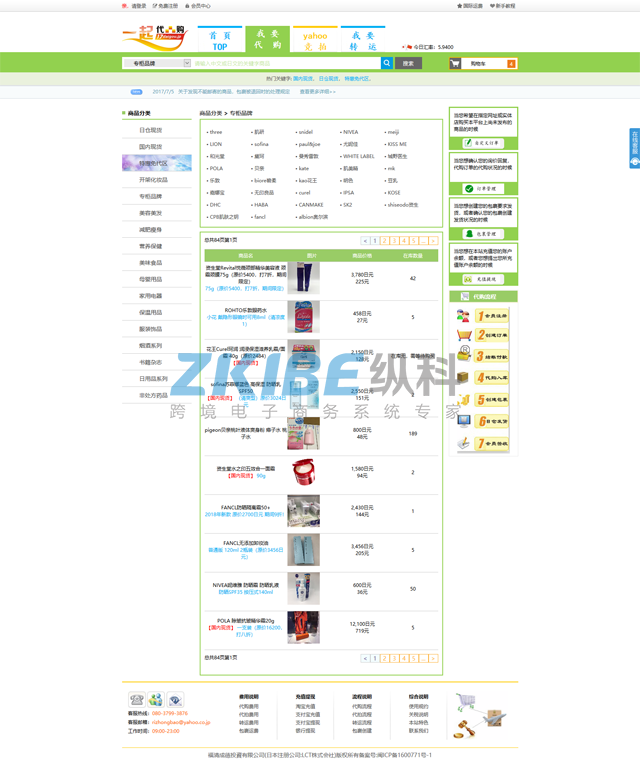Click the footer email address link
The height and width of the screenshot is (762, 640).
(181, 722)
